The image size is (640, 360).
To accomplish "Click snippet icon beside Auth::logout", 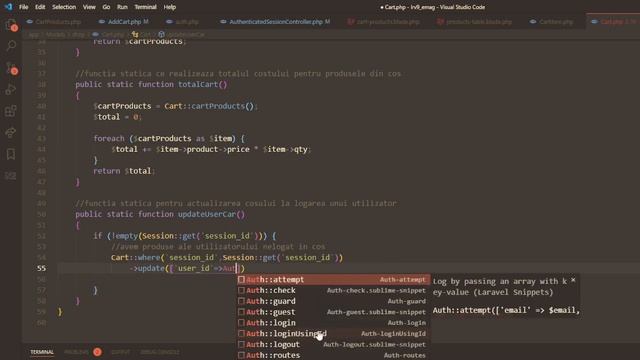I will tap(241, 344).
